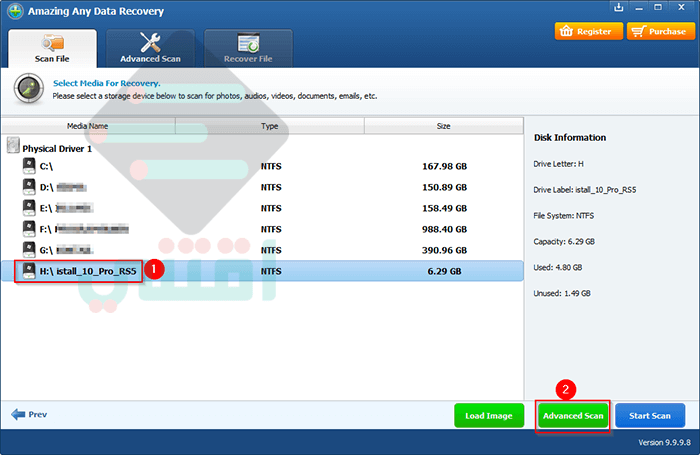Viewport: 700px width, 455px height.
Task: Open the Scan File tab
Action: pos(52,49)
